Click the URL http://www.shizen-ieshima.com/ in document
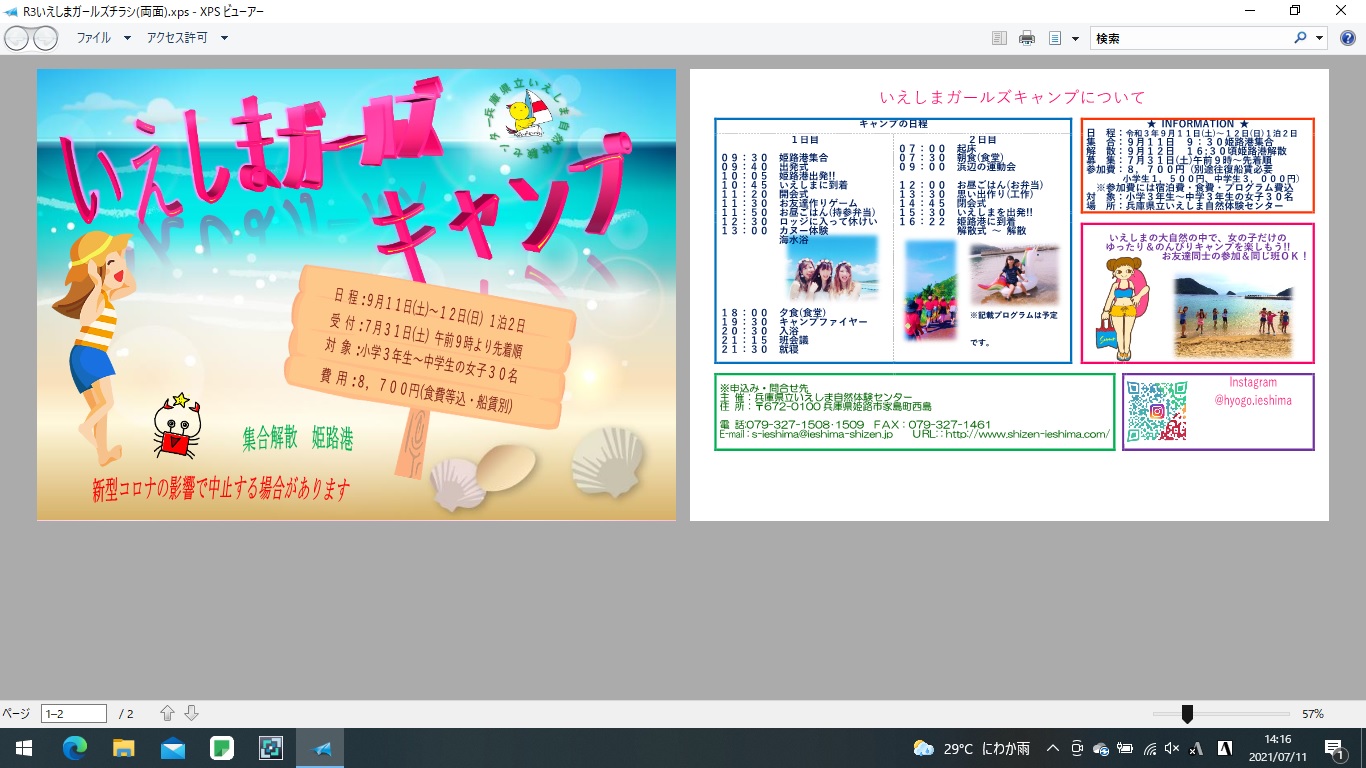This screenshot has height=768, width=1366. (x=1027, y=434)
